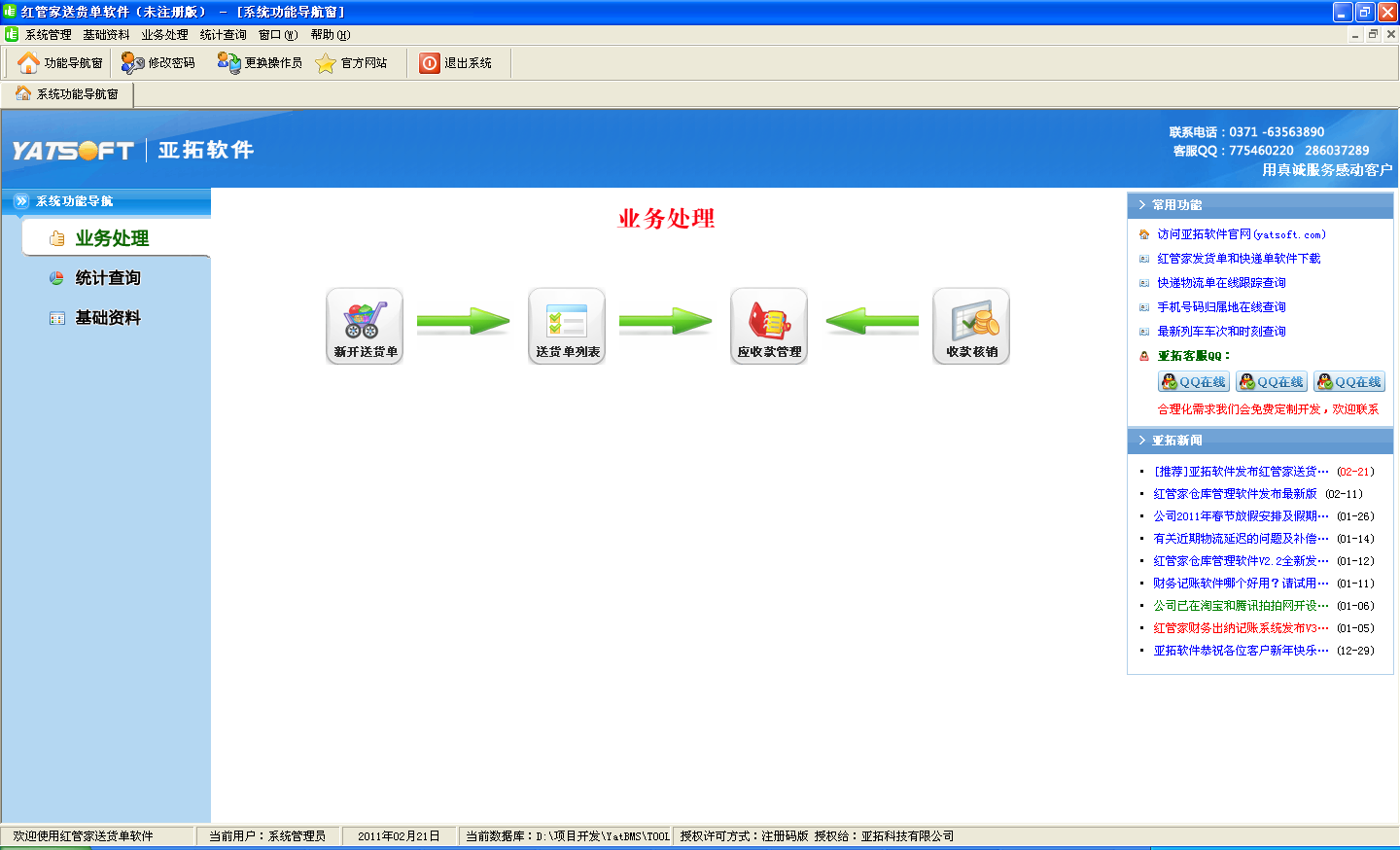Open the 统计查询 menu in menu bar
Screen dimensions: 1400x850
[223, 35]
